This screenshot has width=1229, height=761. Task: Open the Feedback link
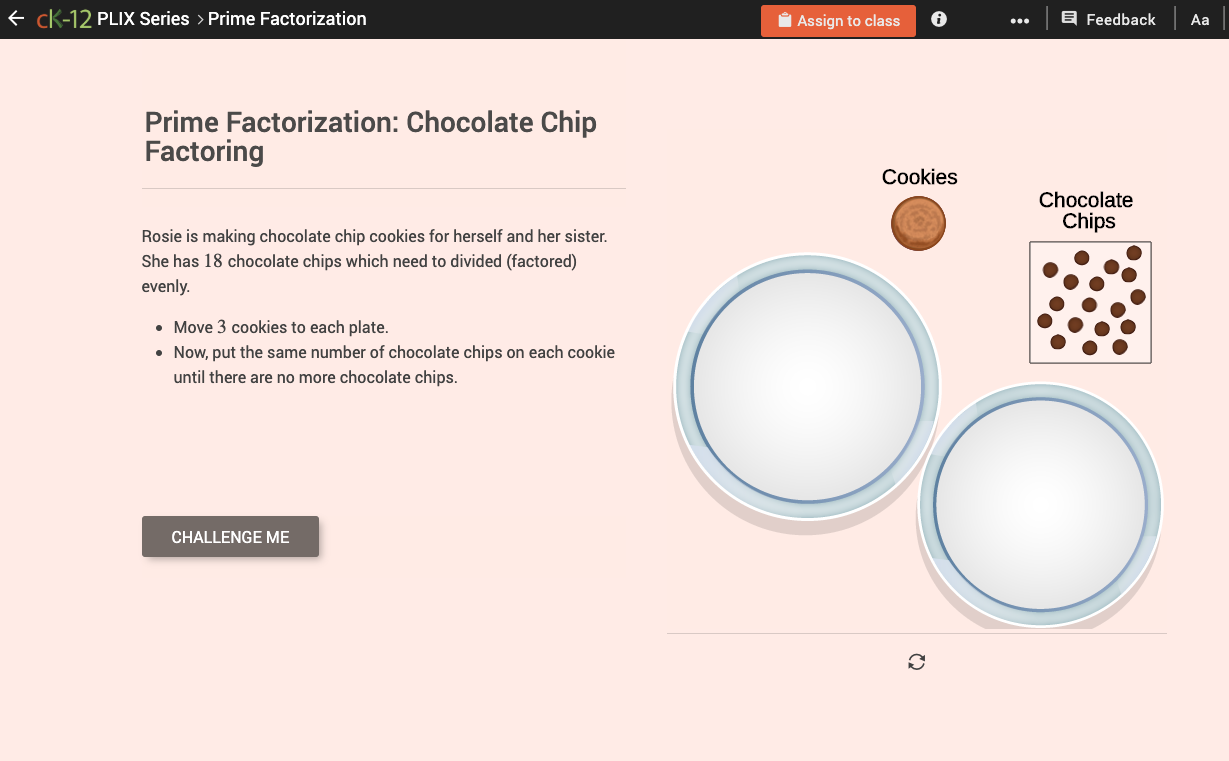coord(1121,18)
